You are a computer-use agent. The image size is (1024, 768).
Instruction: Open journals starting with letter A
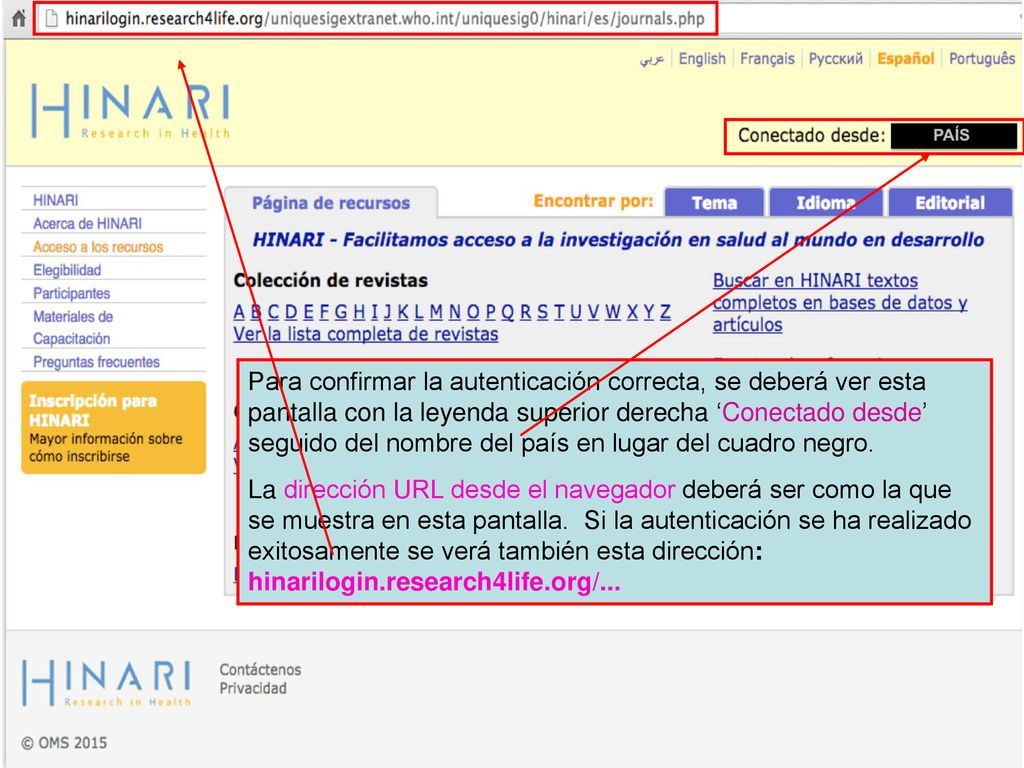coord(239,312)
